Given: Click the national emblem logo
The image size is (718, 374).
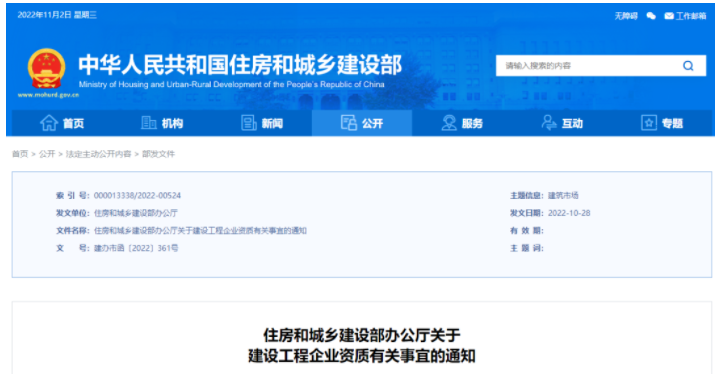Looking at the screenshot, I should tap(46, 69).
